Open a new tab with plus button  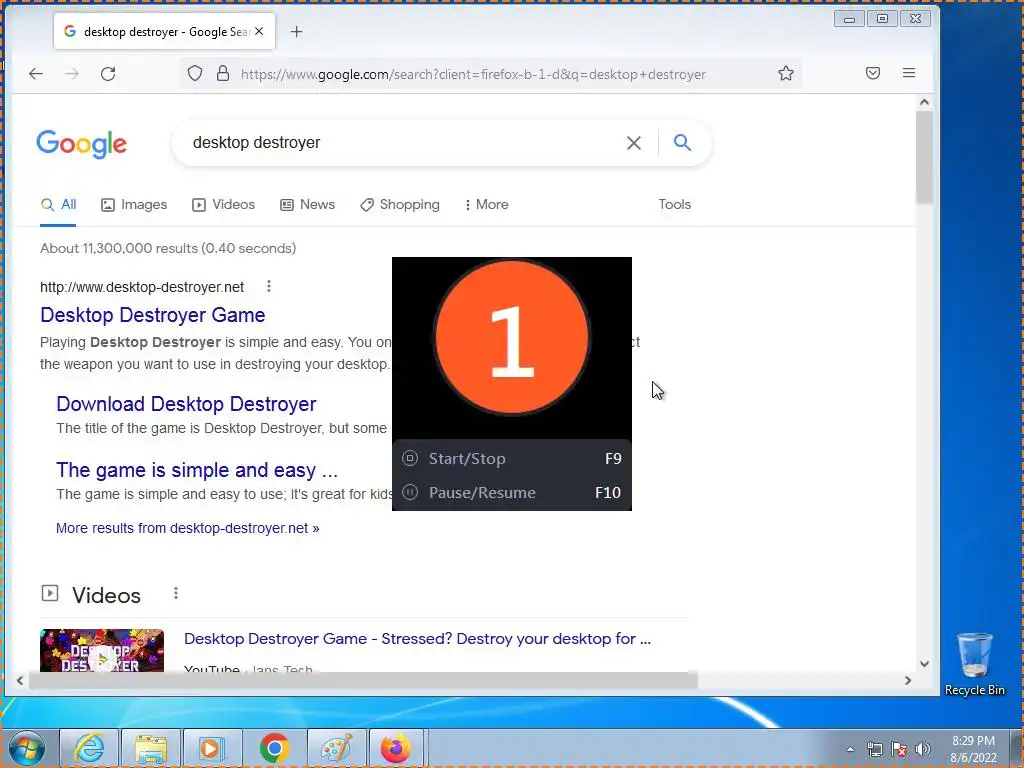tap(296, 31)
